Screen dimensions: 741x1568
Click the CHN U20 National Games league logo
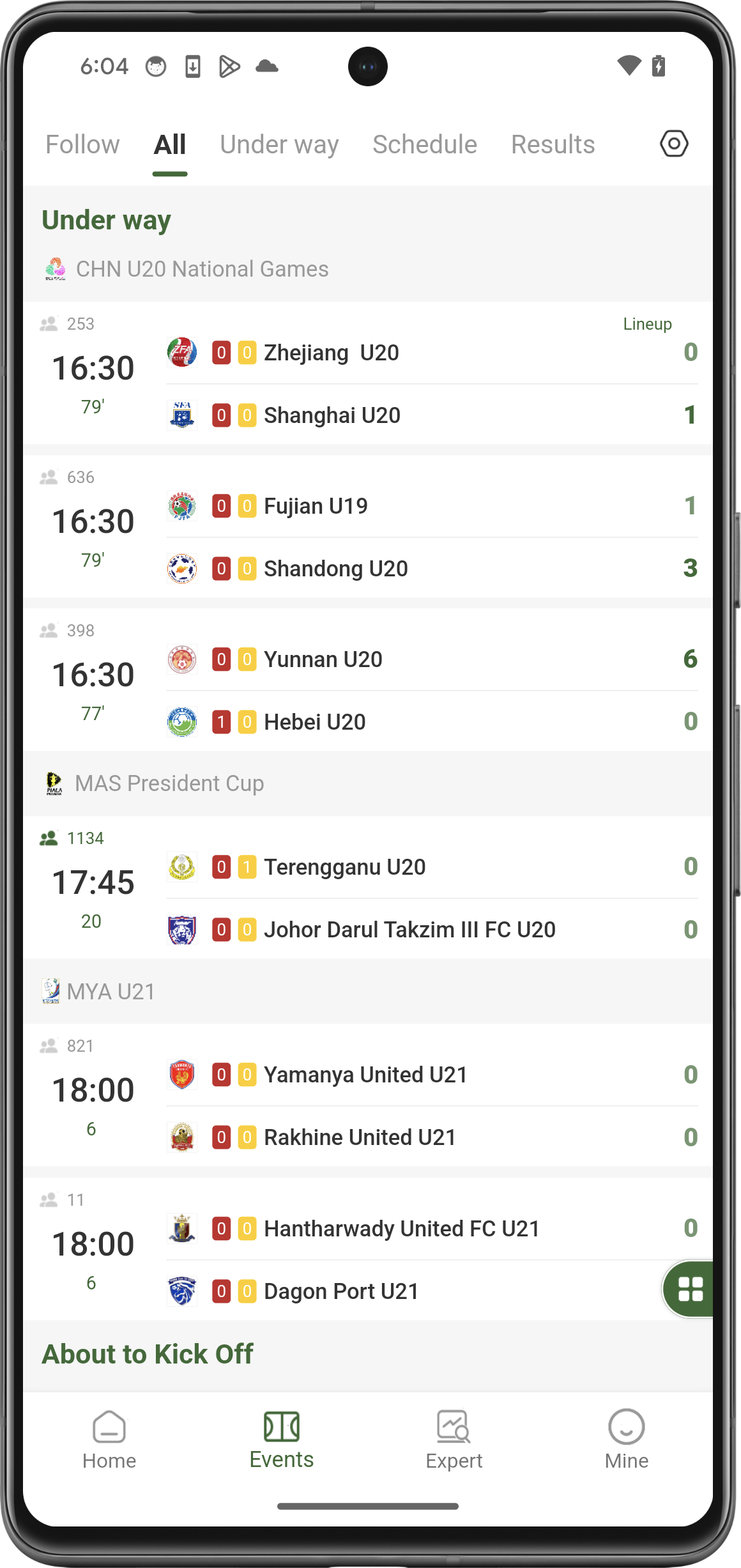click(54, 268)
